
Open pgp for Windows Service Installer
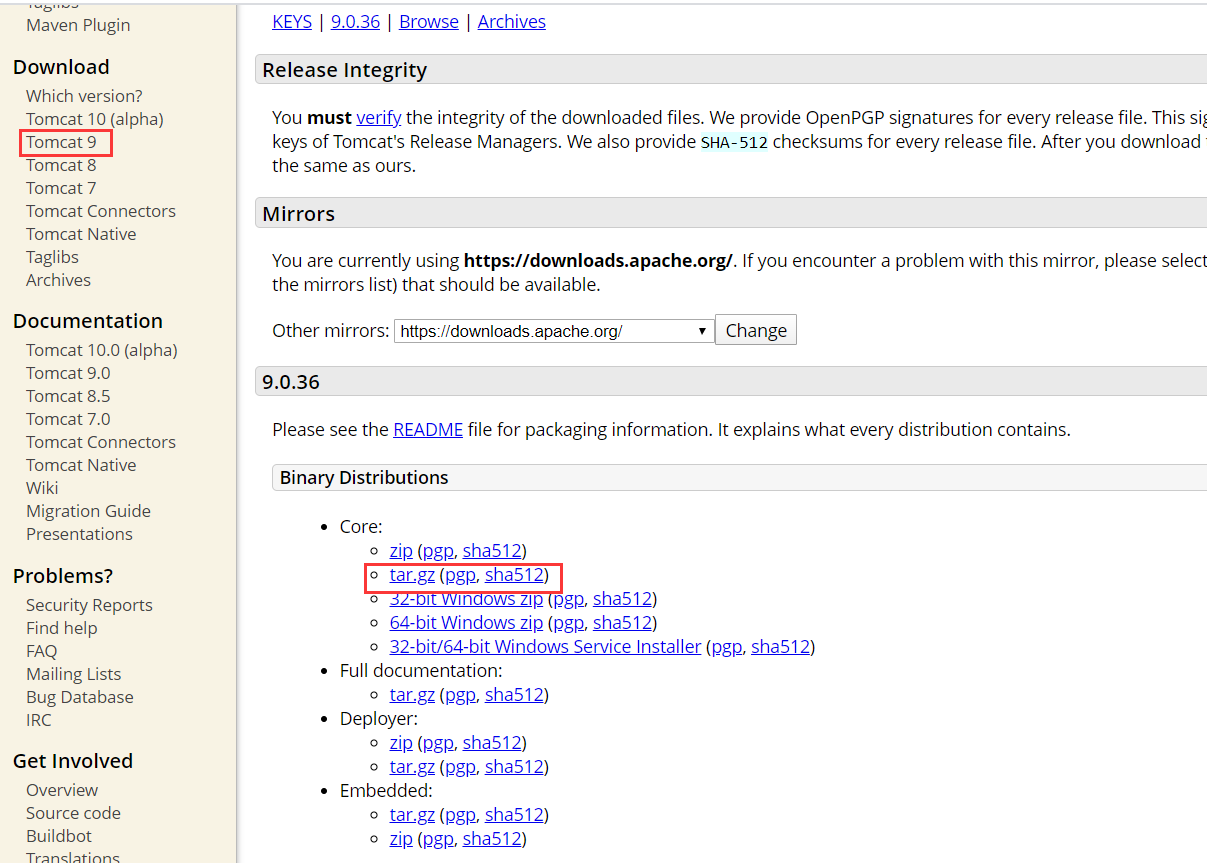click(726, 646)
